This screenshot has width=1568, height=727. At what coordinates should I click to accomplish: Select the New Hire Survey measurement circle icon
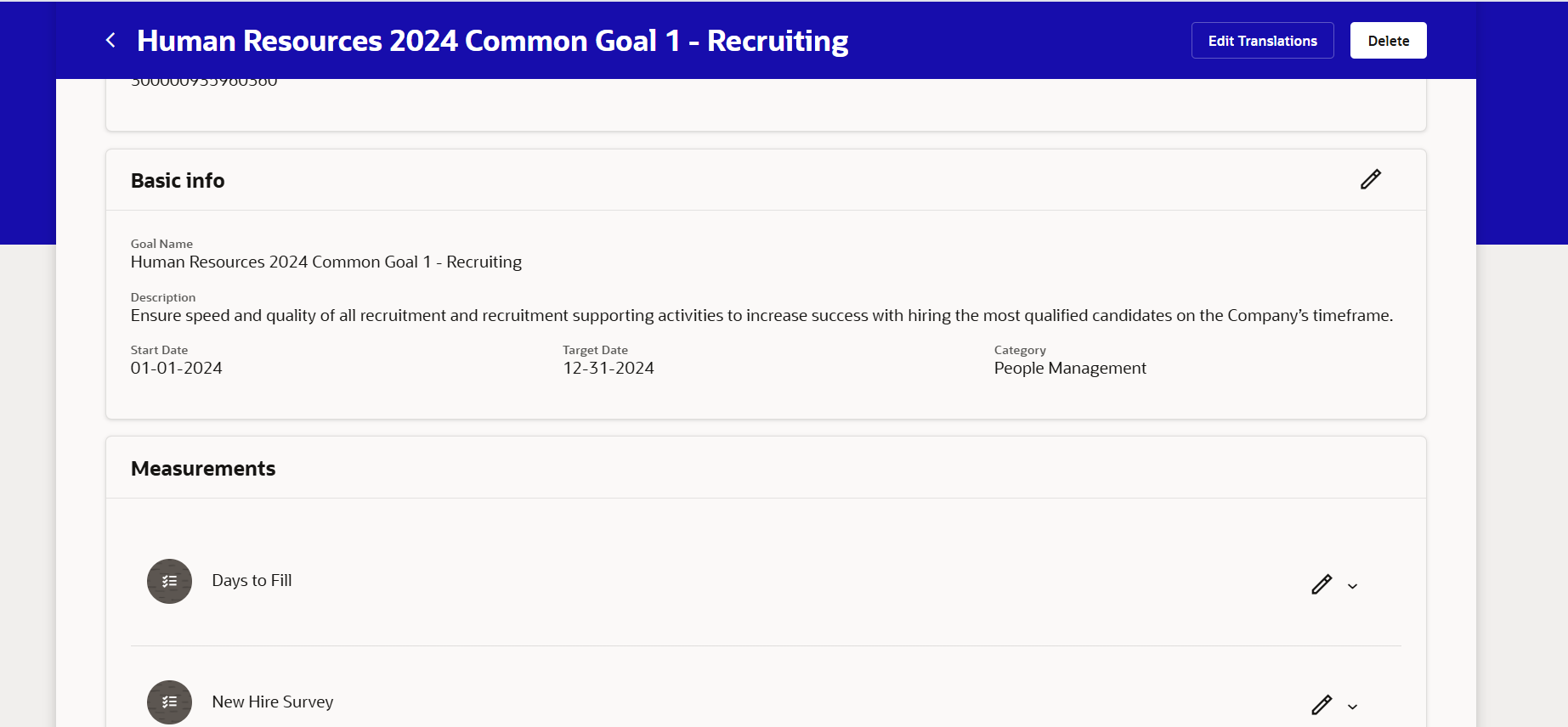coord(169,702)
